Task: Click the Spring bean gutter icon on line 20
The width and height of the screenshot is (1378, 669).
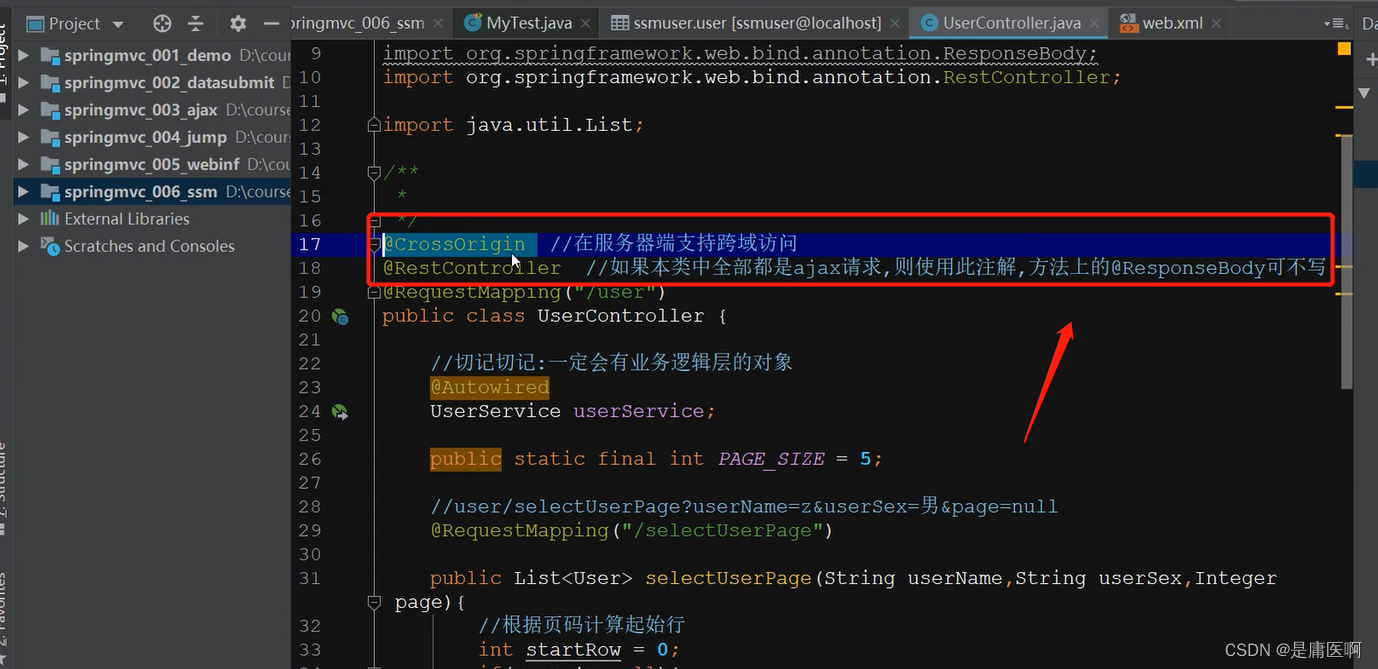Action: click(340, 316)
